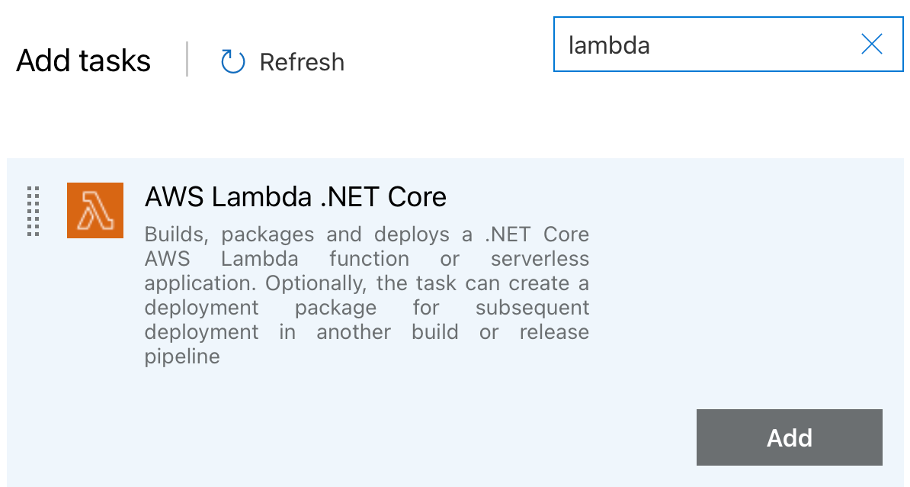The image size is (910, 487).
Task: Focus the search box containing lambda
Action: point(728,44)
